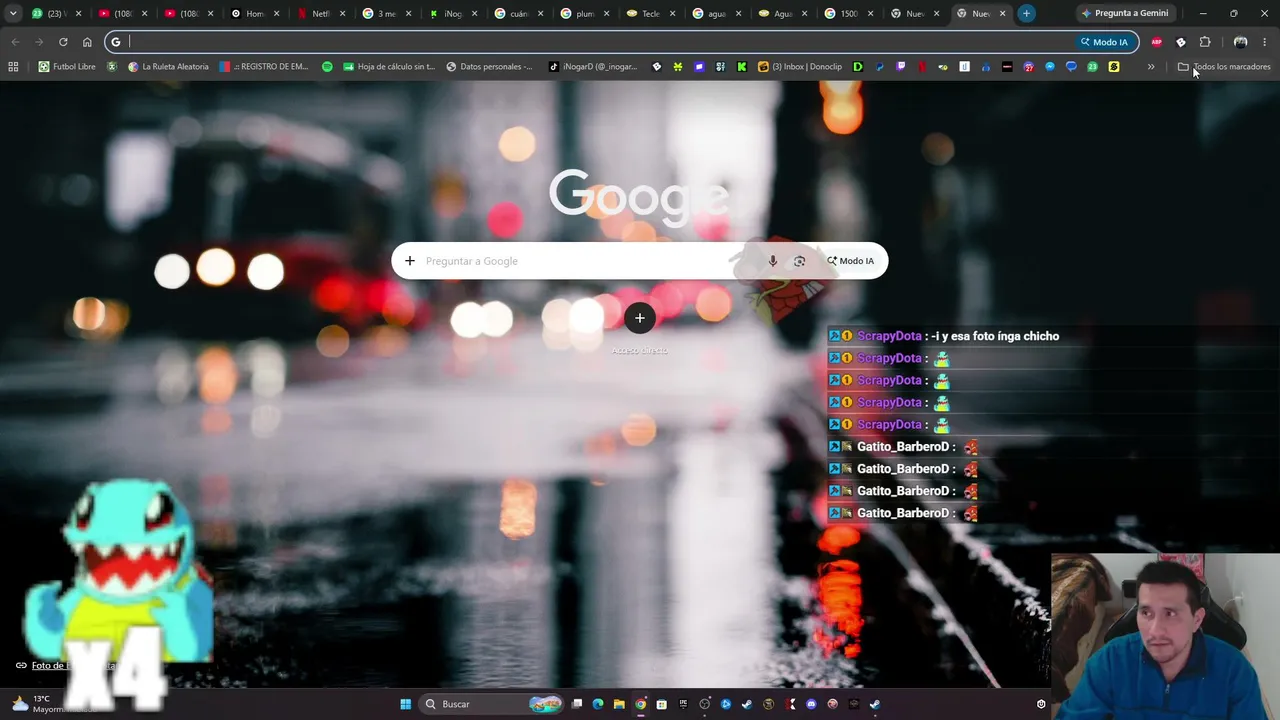Go to the browser home page
The image size is (1280, 720).
(87, 42)
